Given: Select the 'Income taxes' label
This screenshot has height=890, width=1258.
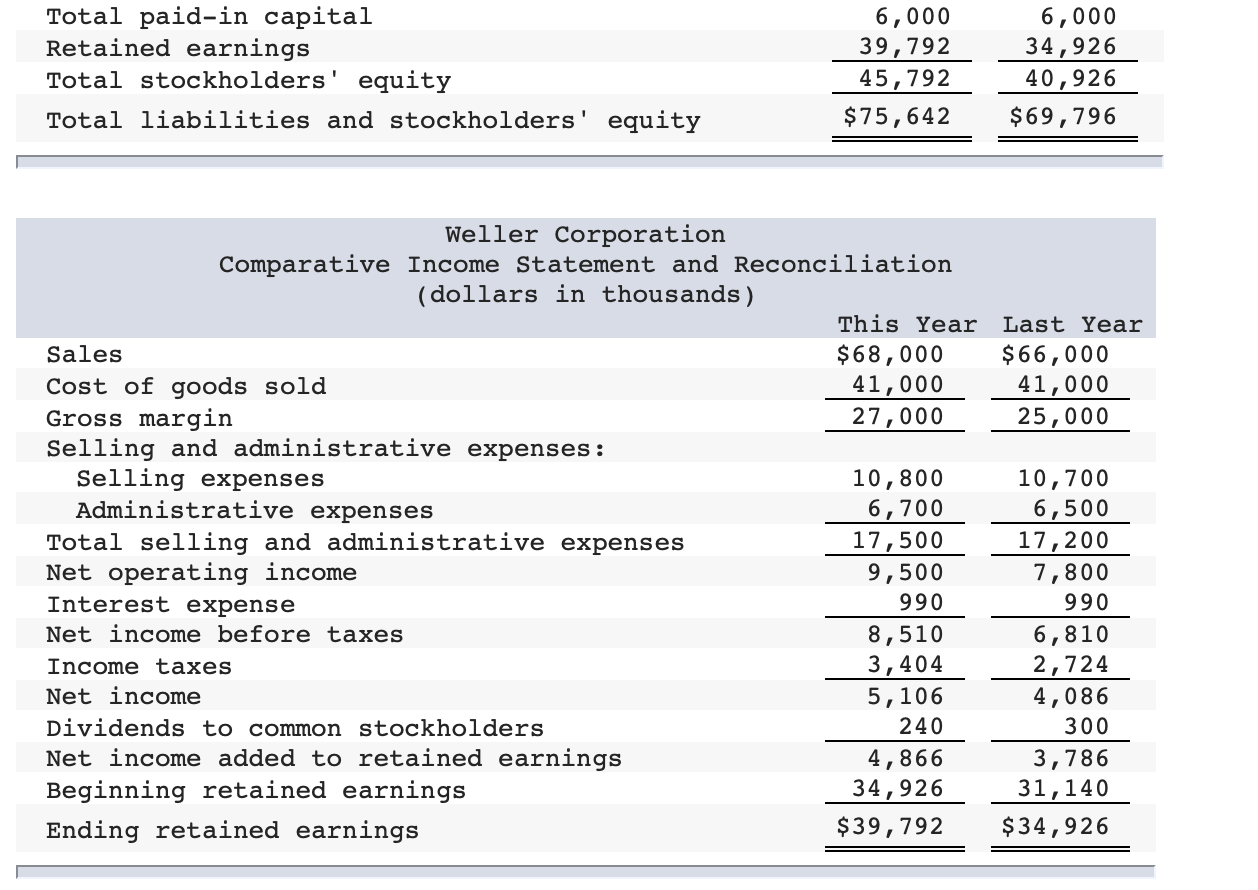Looking at the screenshot, I should tap(139, 667).
